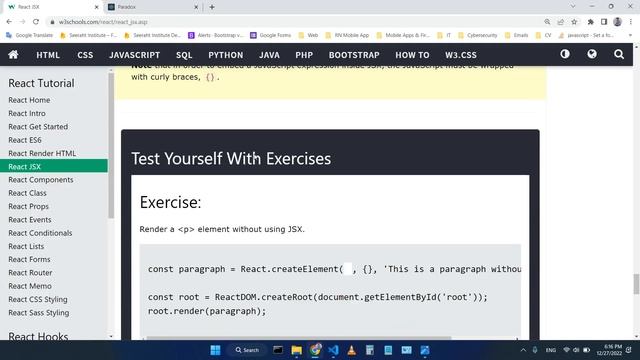640x360 pixels.
Task: Open the globe translate icon
Action: (x=592, y=54)
